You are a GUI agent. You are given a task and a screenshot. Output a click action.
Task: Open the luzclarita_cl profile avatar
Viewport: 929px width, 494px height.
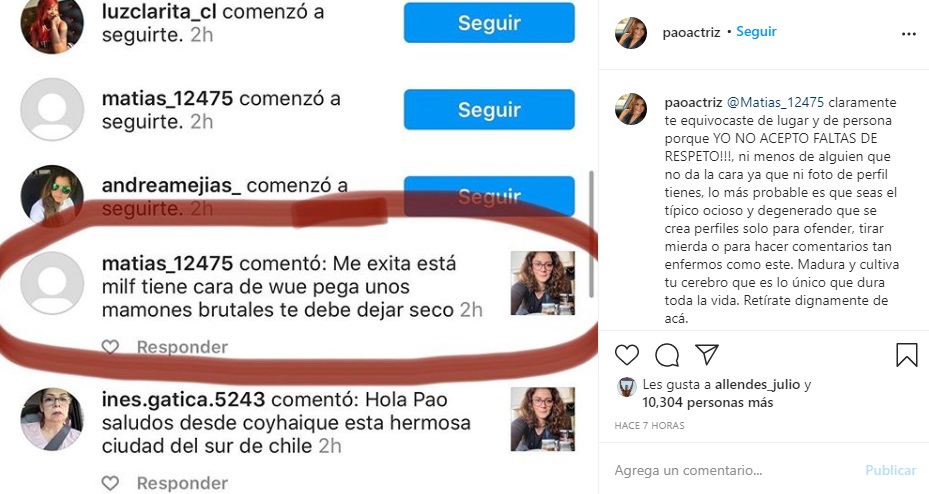52,23
